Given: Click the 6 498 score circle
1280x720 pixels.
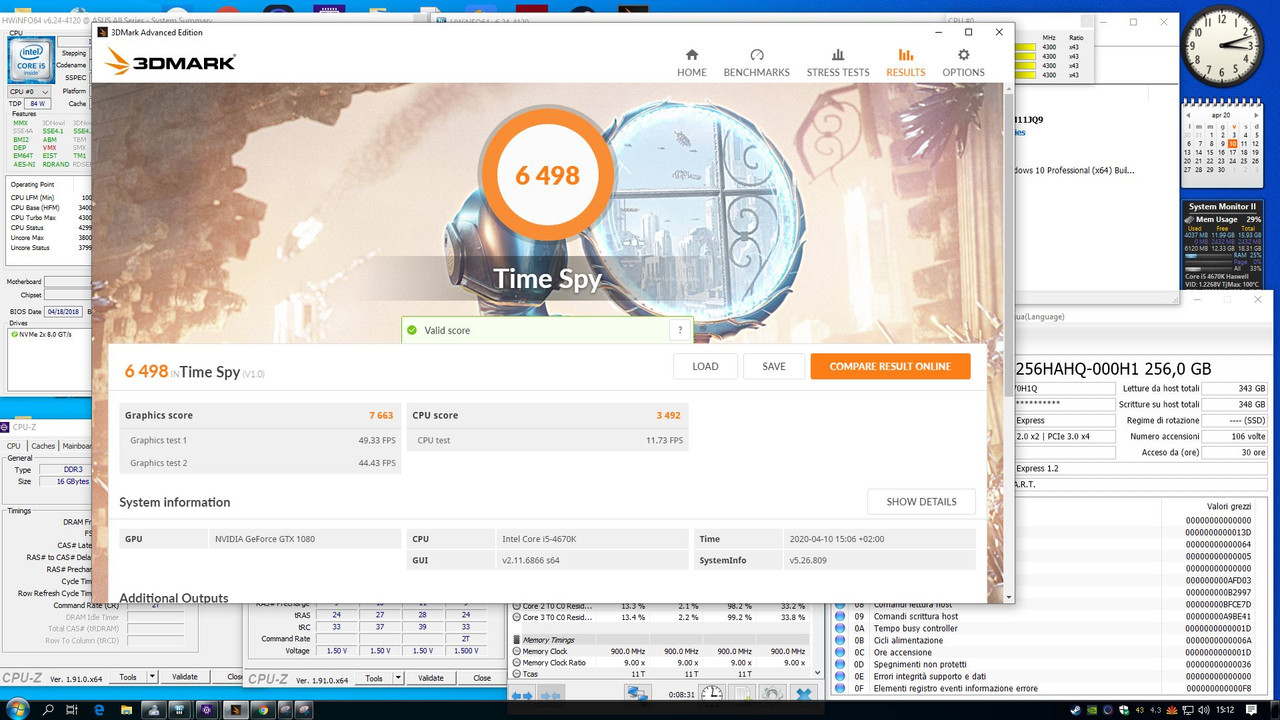Looking at the screenshot, I should 547,175.
